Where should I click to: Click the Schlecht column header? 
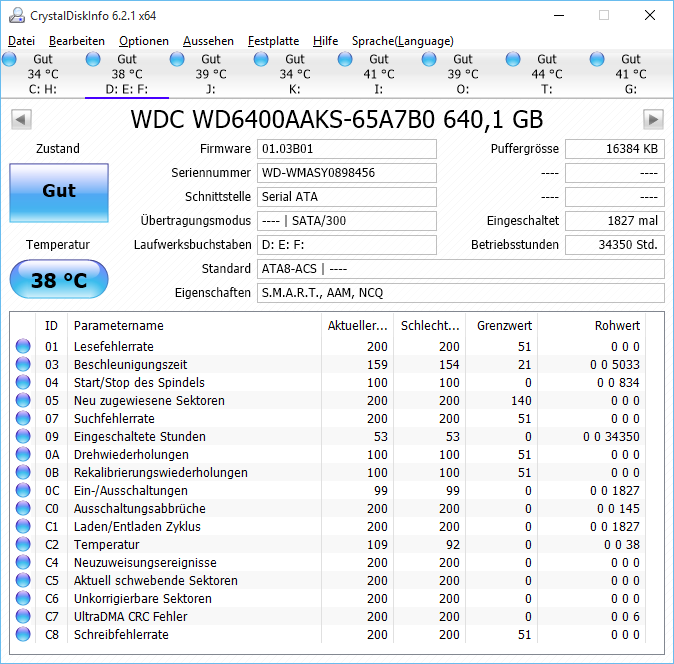(x=430, y=326)
